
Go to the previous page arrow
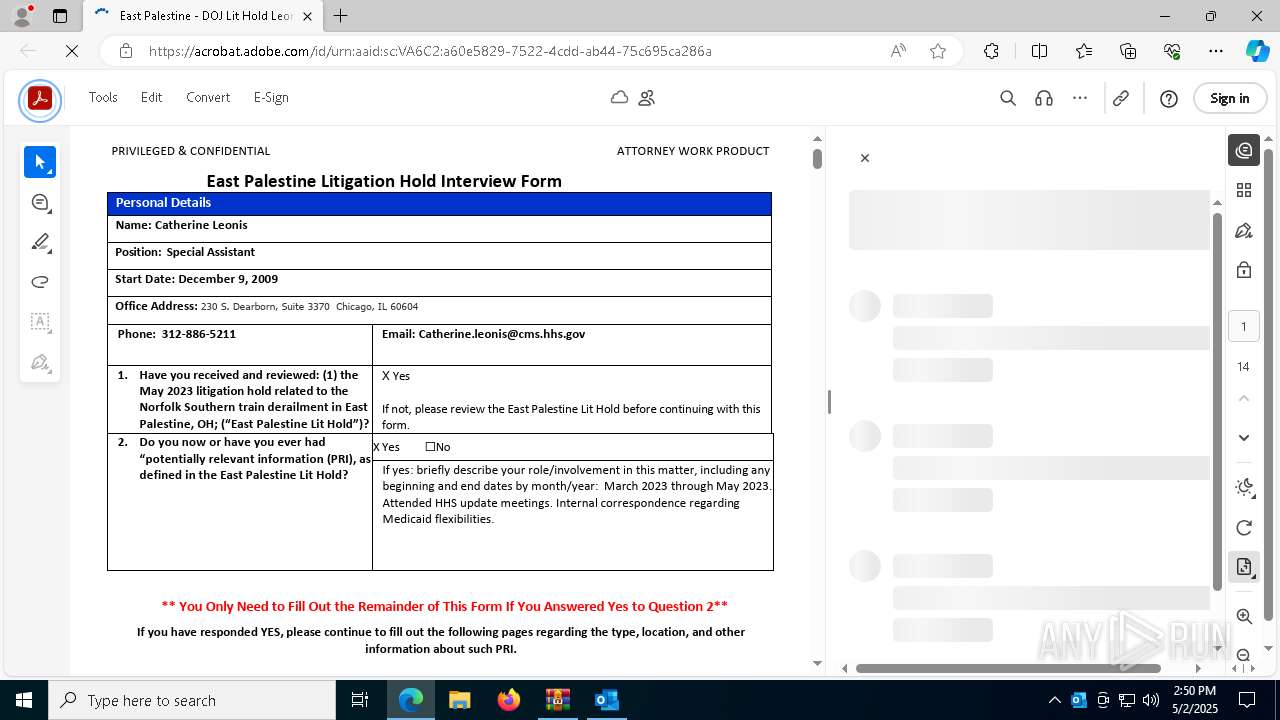click(x=1244, y=398)
